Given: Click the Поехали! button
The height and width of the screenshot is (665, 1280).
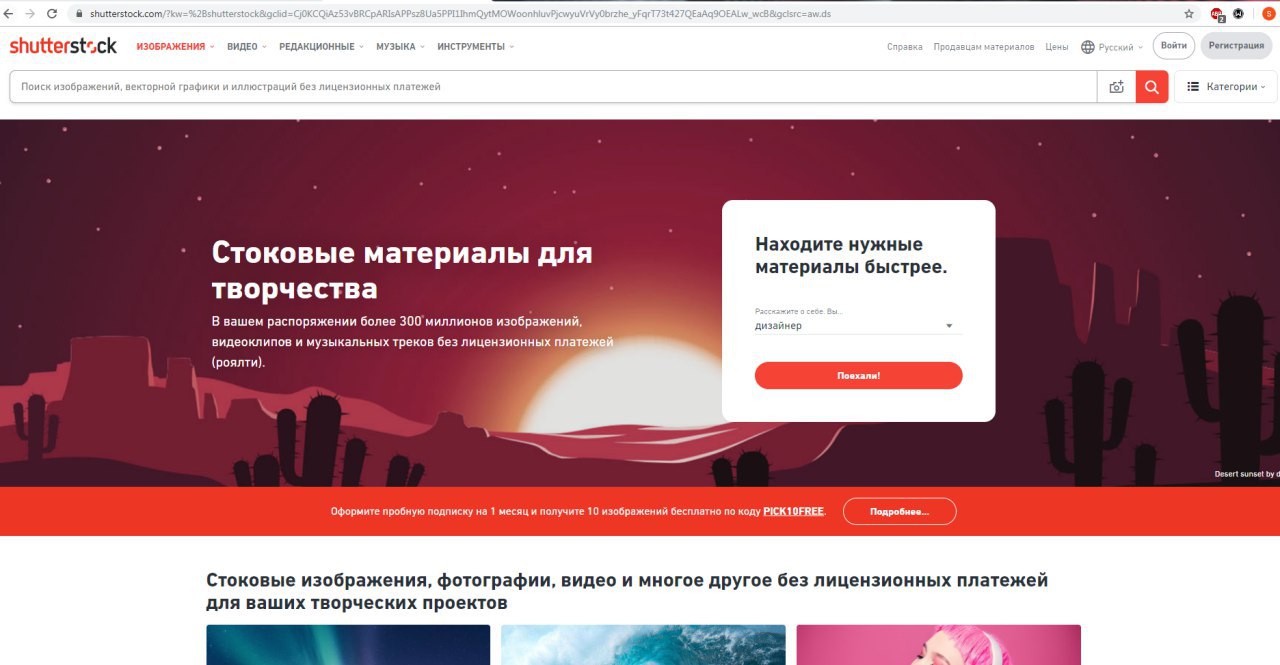Looking at the screenshot, I should pos(858,375).
